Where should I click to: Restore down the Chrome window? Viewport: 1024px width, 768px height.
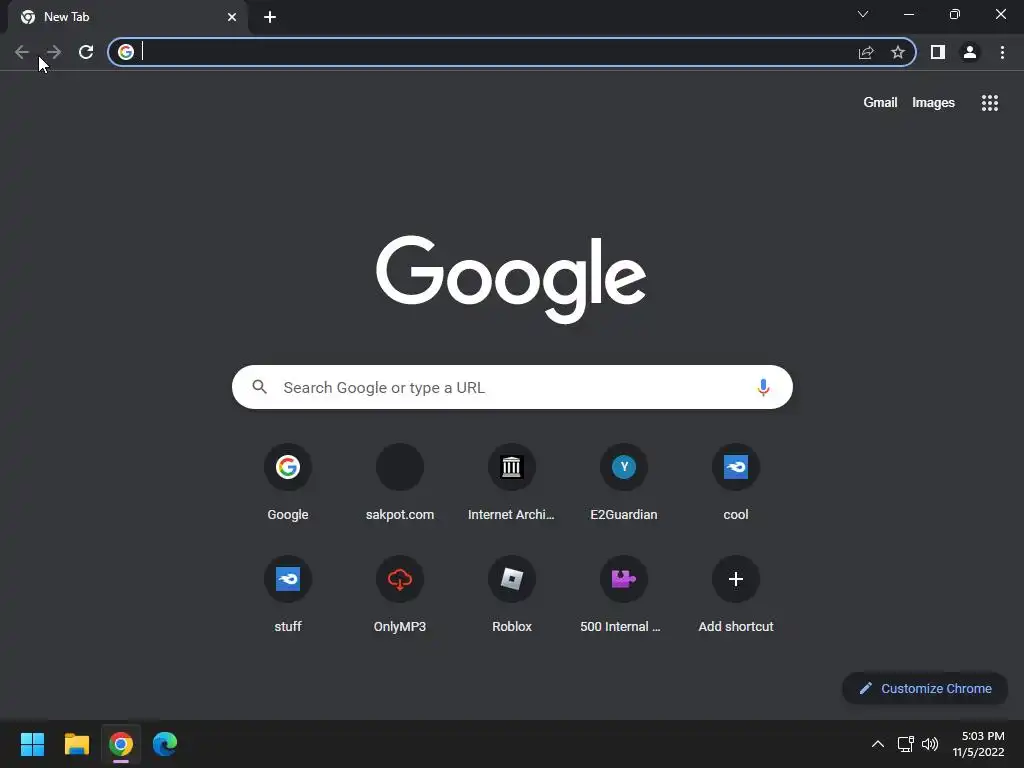[x=955, y=14]
